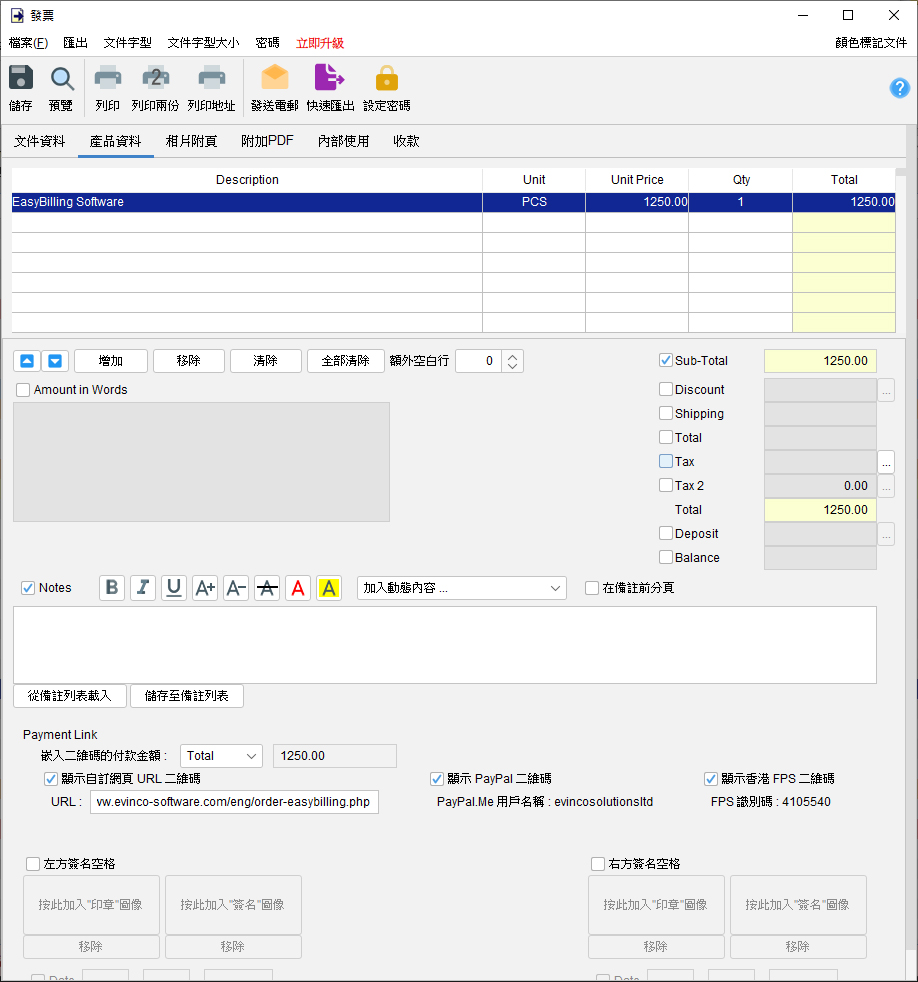Enable page break before notes (在備註前分頁)

click(x=592, y=587)
